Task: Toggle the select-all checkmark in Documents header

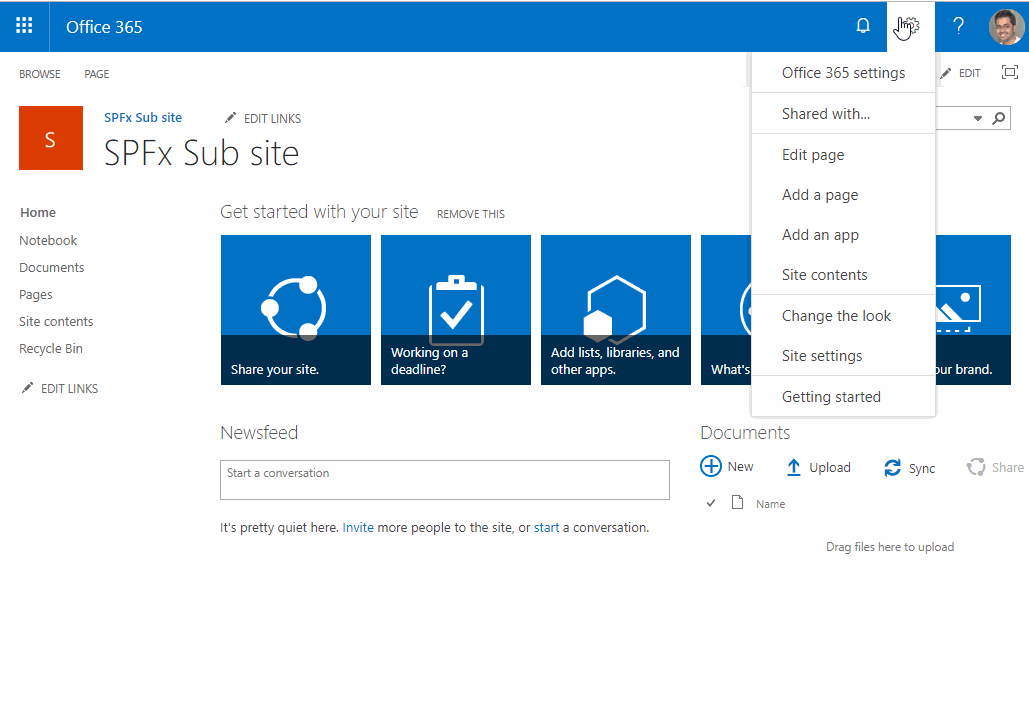Action: pos(711,503)
